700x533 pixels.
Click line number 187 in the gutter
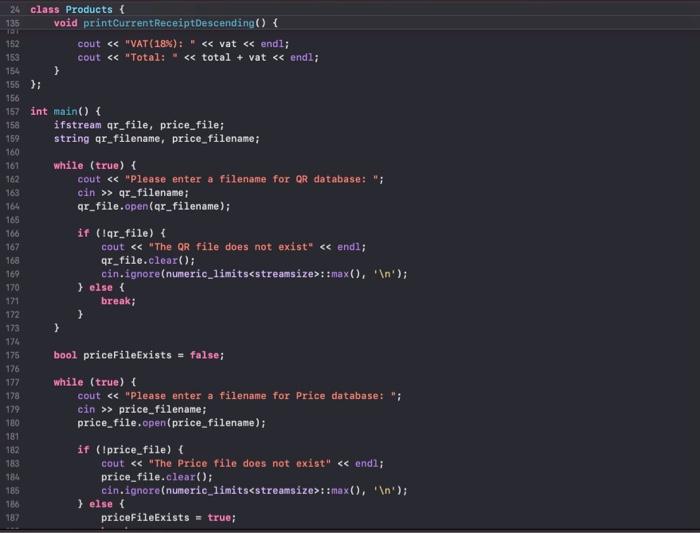coord(12,518)
